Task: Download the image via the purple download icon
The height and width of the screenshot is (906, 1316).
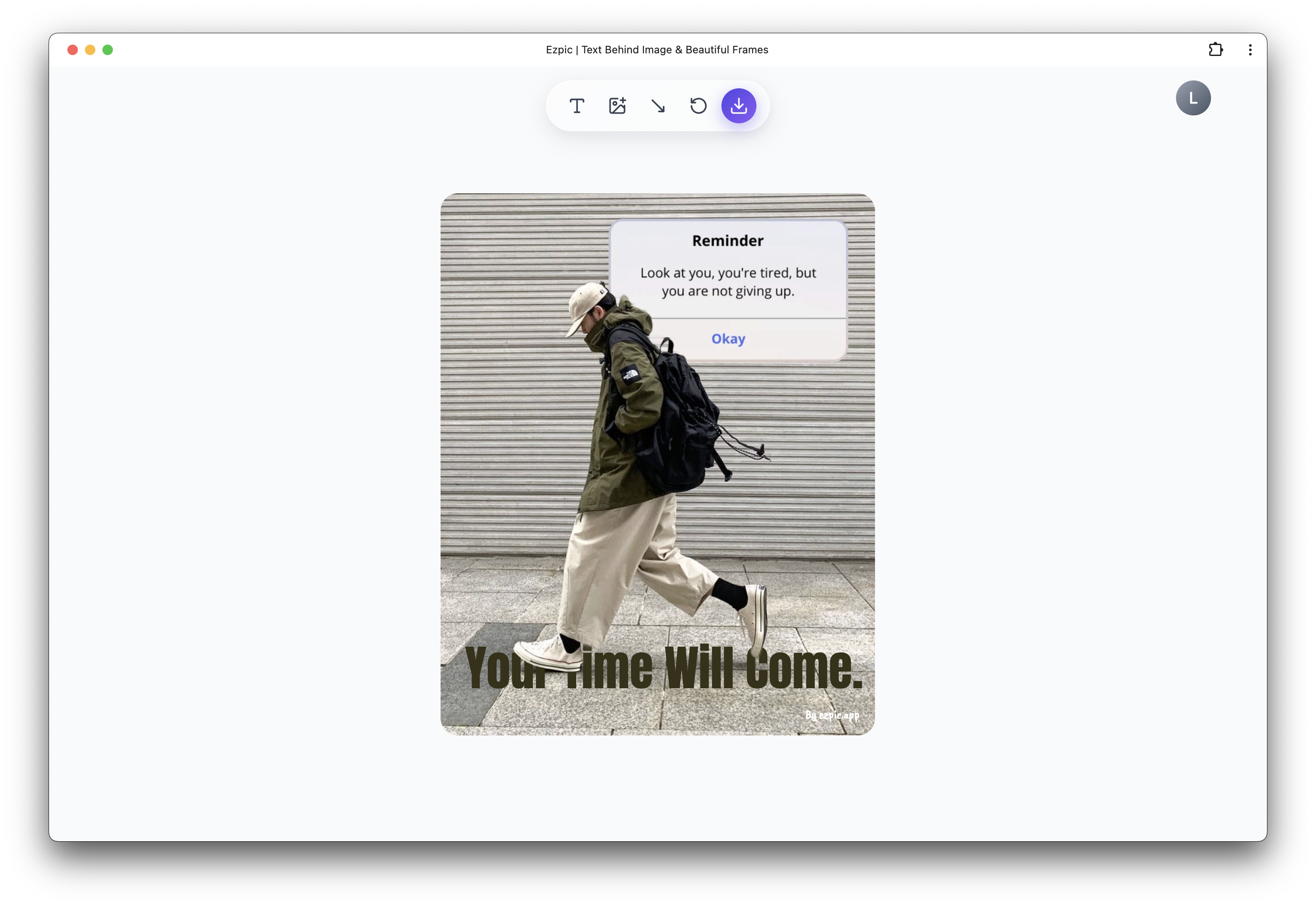Action: tap(738, 105)
